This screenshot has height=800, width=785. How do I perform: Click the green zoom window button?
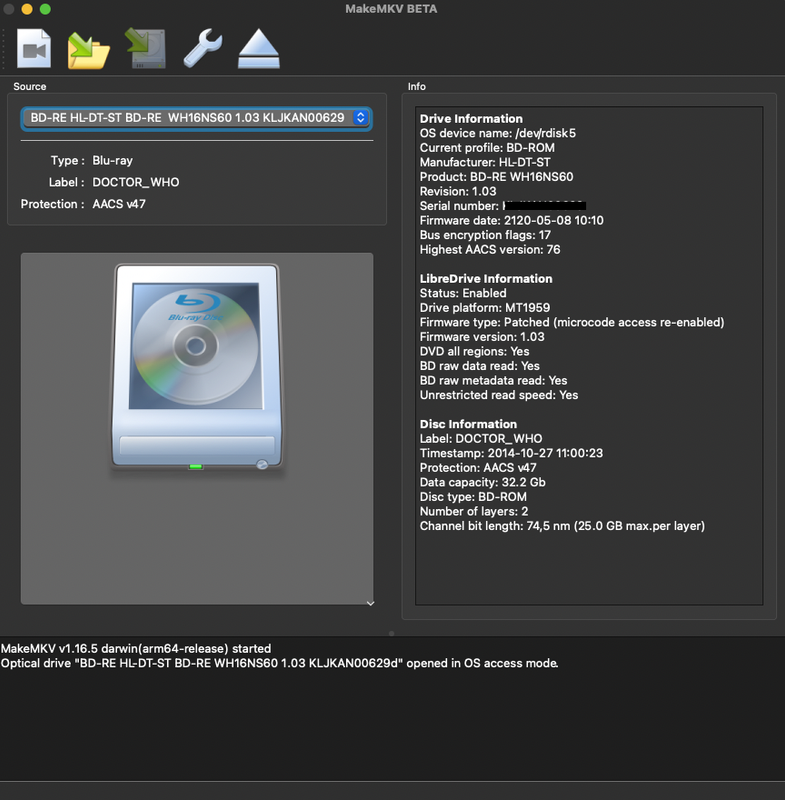[45, 9]
